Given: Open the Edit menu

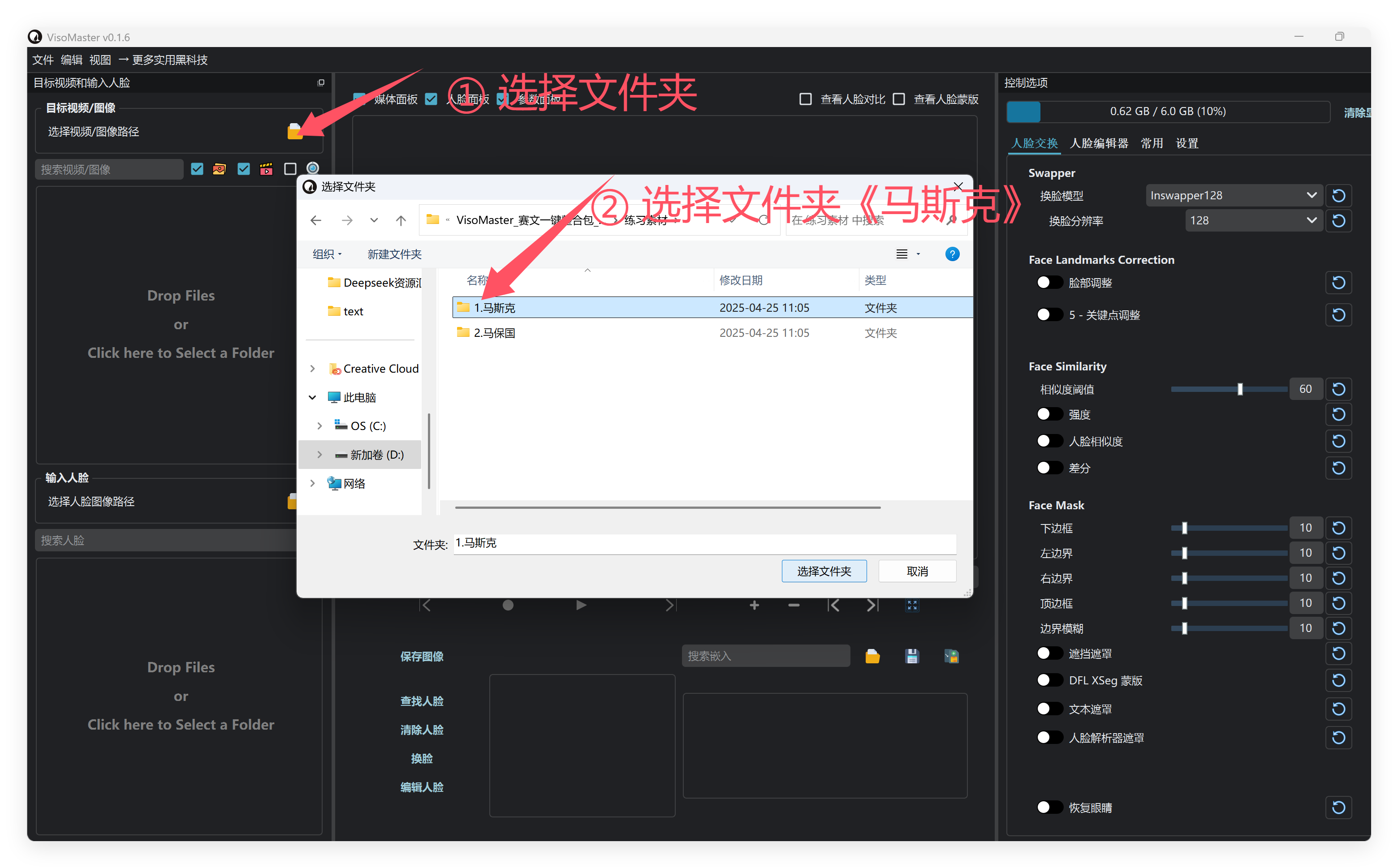Looking at the screenshot, I should coord(71,60).
